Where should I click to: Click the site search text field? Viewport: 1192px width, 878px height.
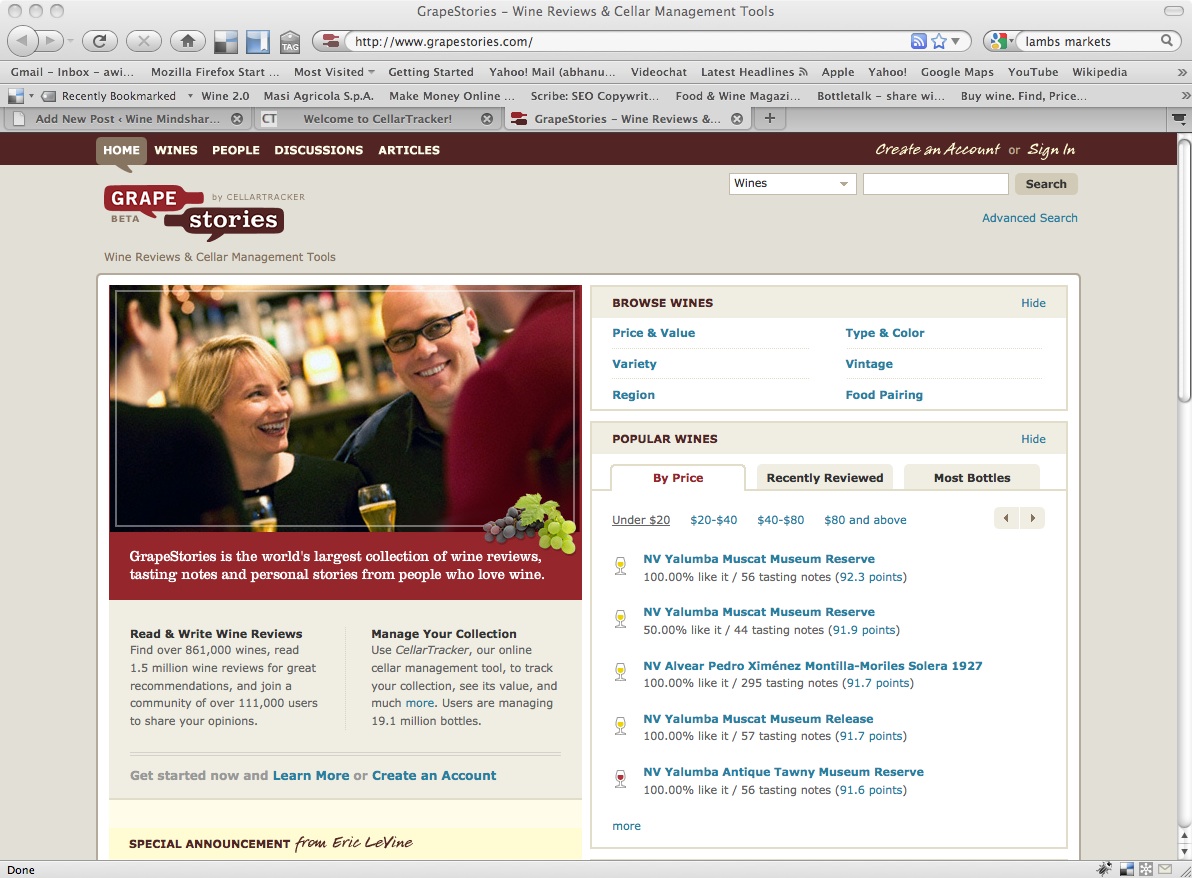[x=936, y=184]
